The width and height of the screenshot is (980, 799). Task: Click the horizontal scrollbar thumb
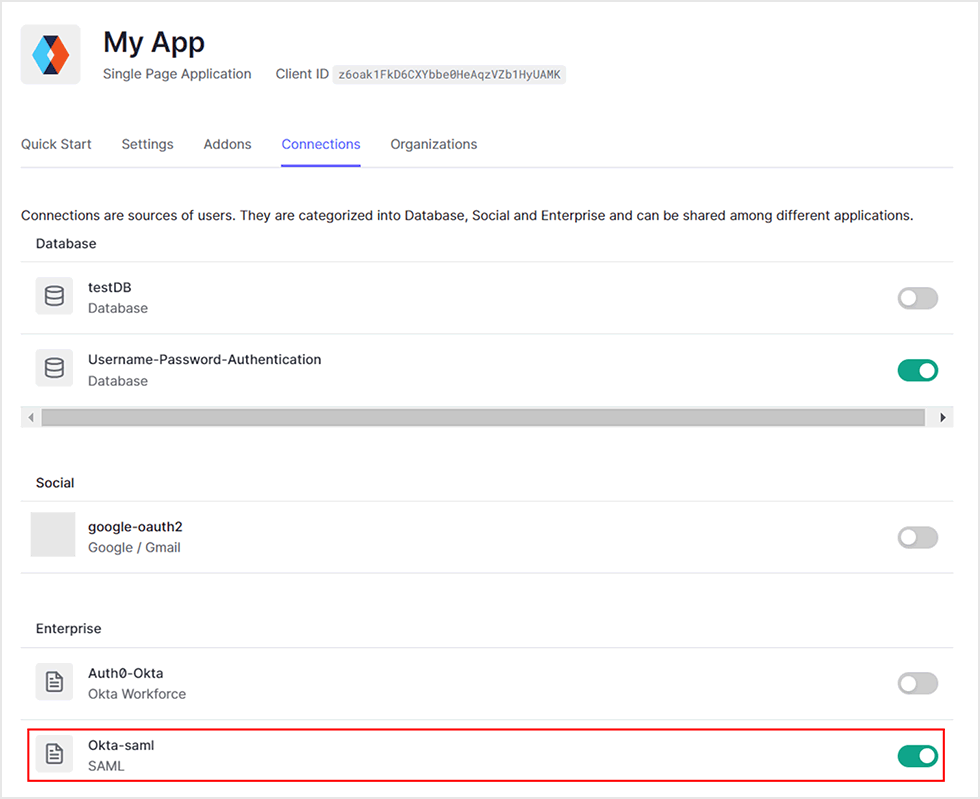point(482,417)
